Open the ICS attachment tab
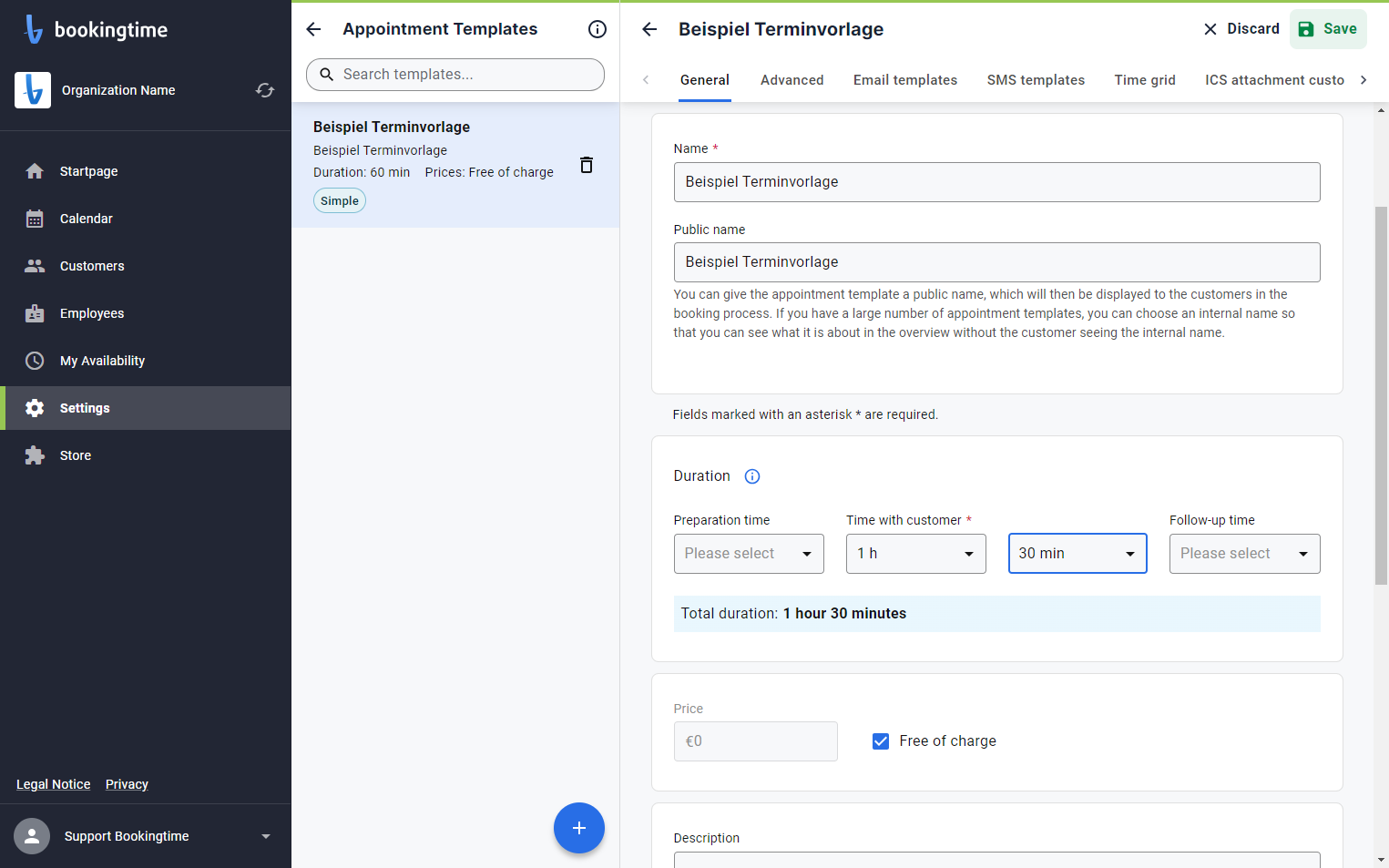Screen dimensions: 1389x868 coord(1274,80)
